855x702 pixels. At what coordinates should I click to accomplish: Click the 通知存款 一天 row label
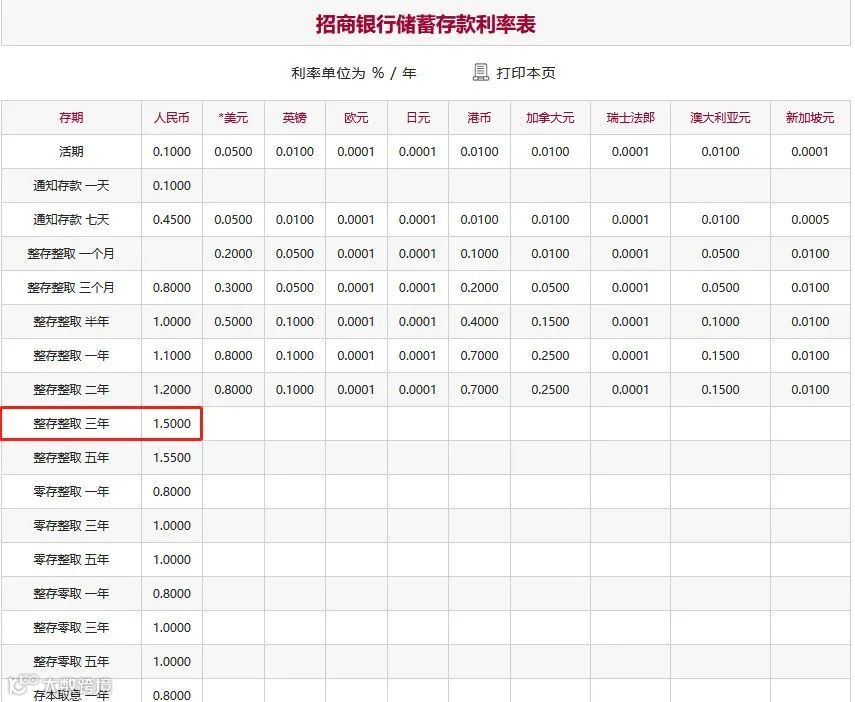(71, 185)
